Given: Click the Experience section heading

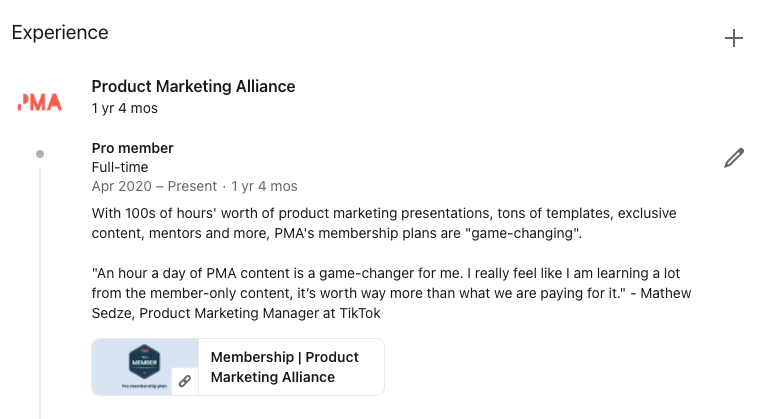Looking at the screenshot, I should coord(60,33).
